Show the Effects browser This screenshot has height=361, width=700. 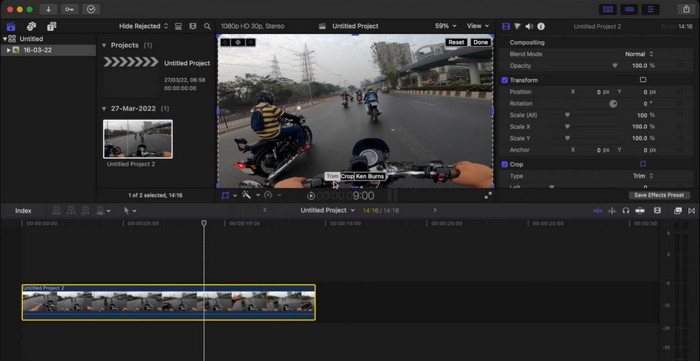click(x=678, y=211)
